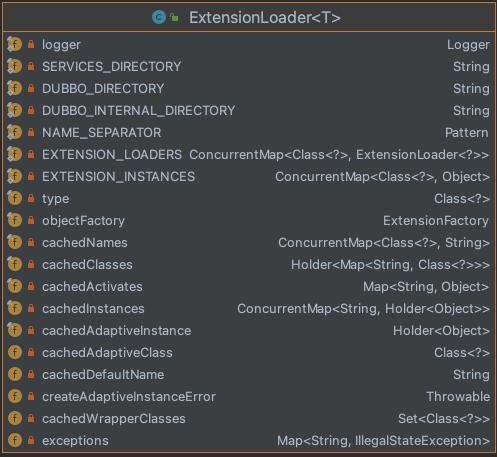Click the Map<String, IllegalStateException> type
Image resolution: width=497 pixels, height=457 pixels.
tap(383, 441)
